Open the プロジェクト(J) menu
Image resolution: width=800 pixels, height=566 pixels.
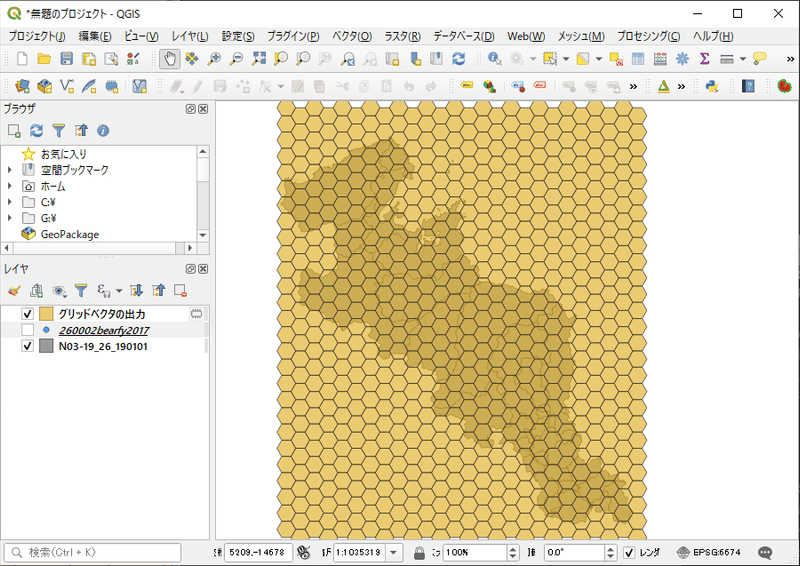pyautogui.click(x=37, y=36)
